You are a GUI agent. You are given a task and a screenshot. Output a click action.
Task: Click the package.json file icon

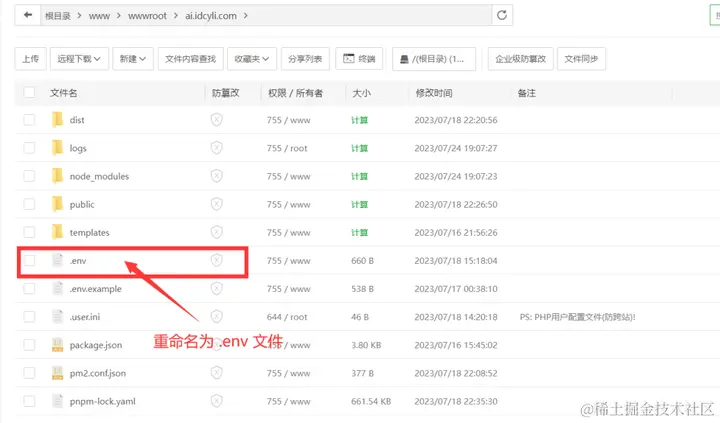pyautogui.click(x=57, y=345)
